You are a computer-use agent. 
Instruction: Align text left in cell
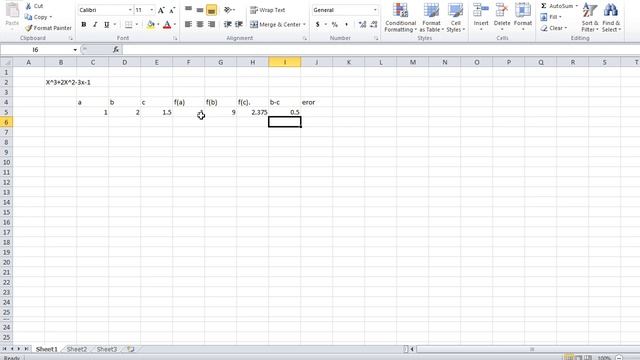(x=188, y=24)
